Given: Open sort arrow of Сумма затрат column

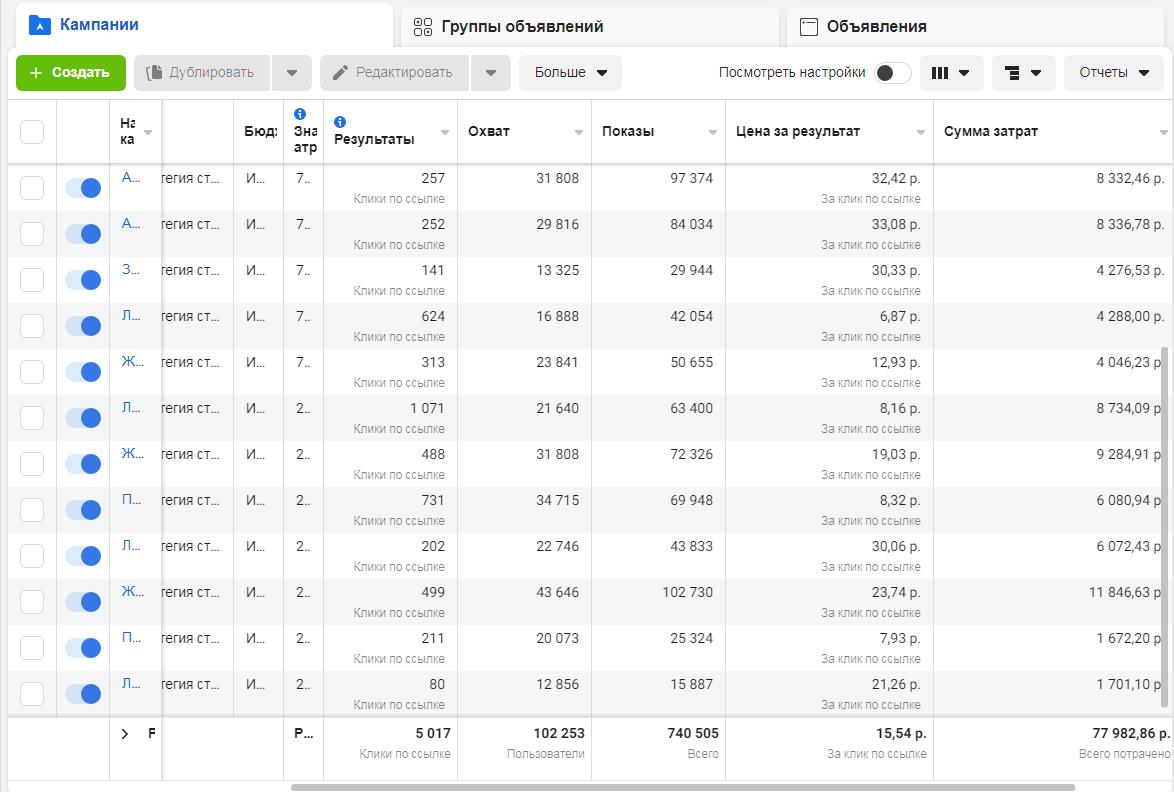Looking at the screenshot, I should click(1164, 132).
